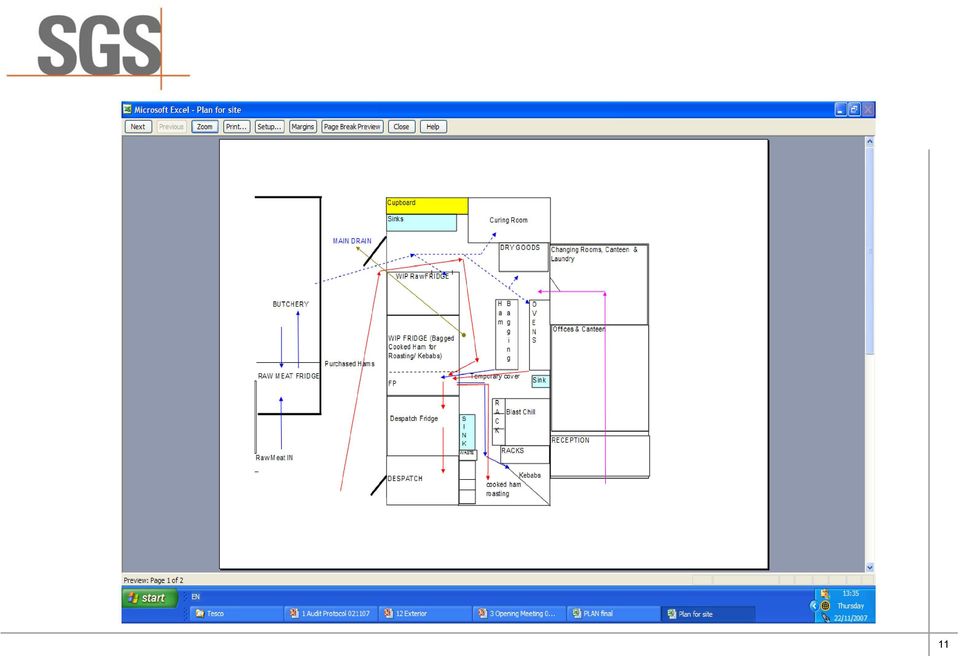The image size is (960, 656).
Task: Click the Purchased Hams label
Action: [x=350, y=364]
